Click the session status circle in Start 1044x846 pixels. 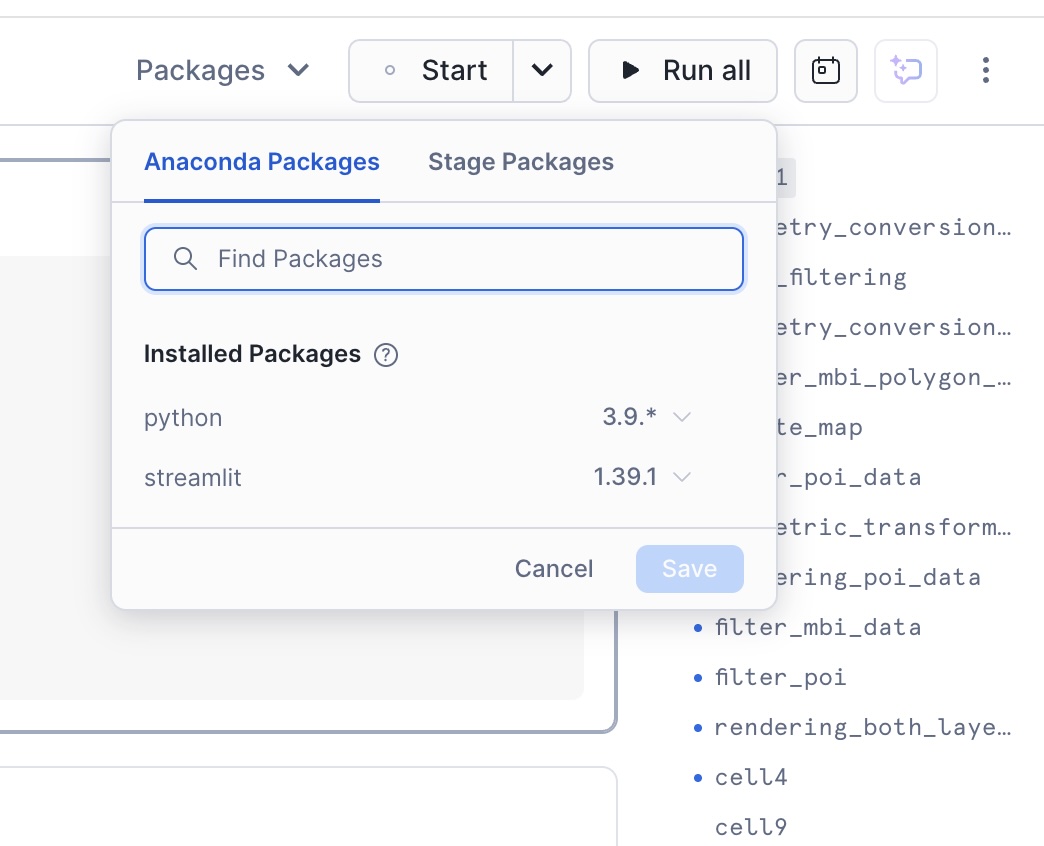390,71
